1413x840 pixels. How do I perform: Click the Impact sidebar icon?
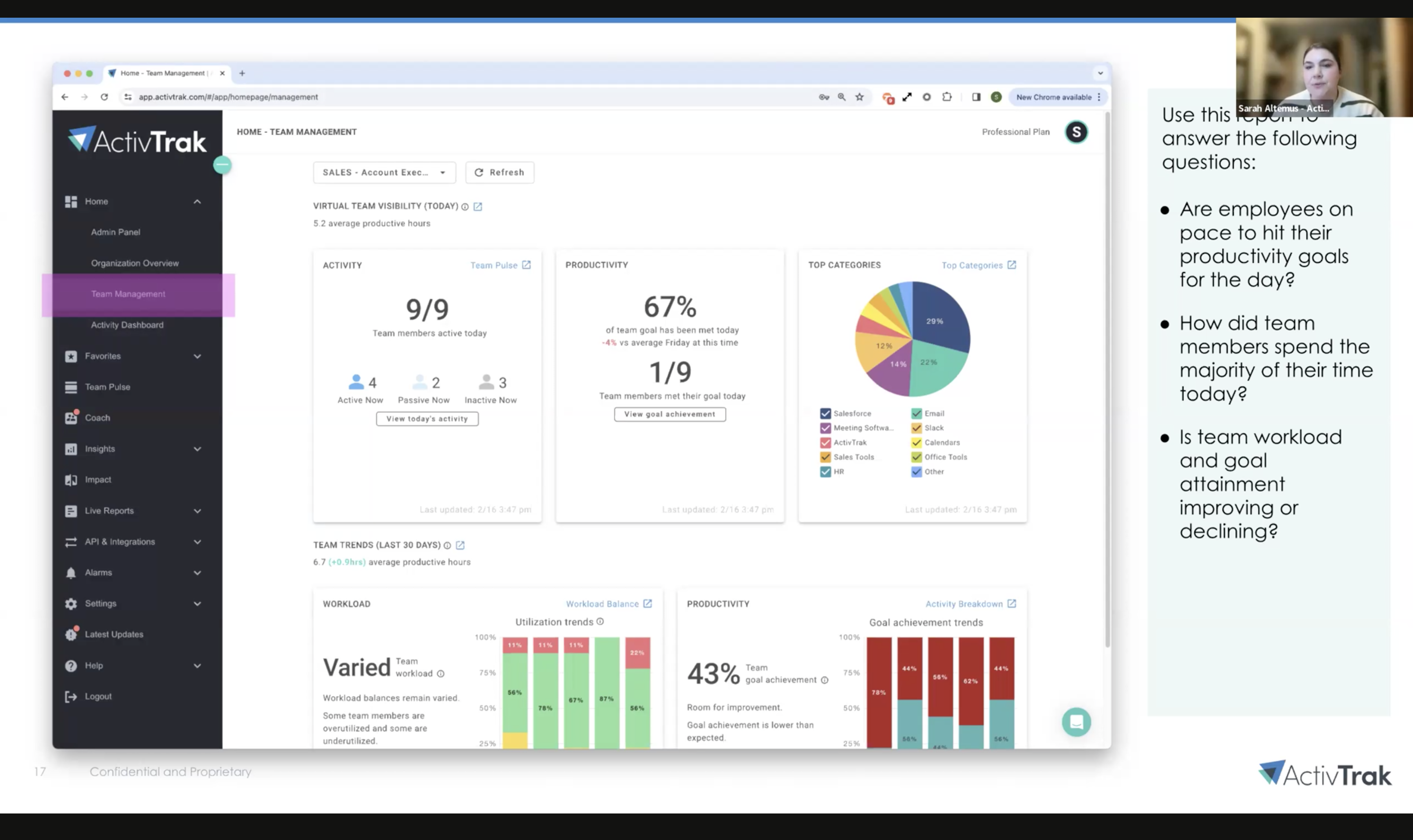(x=71, y=480)
